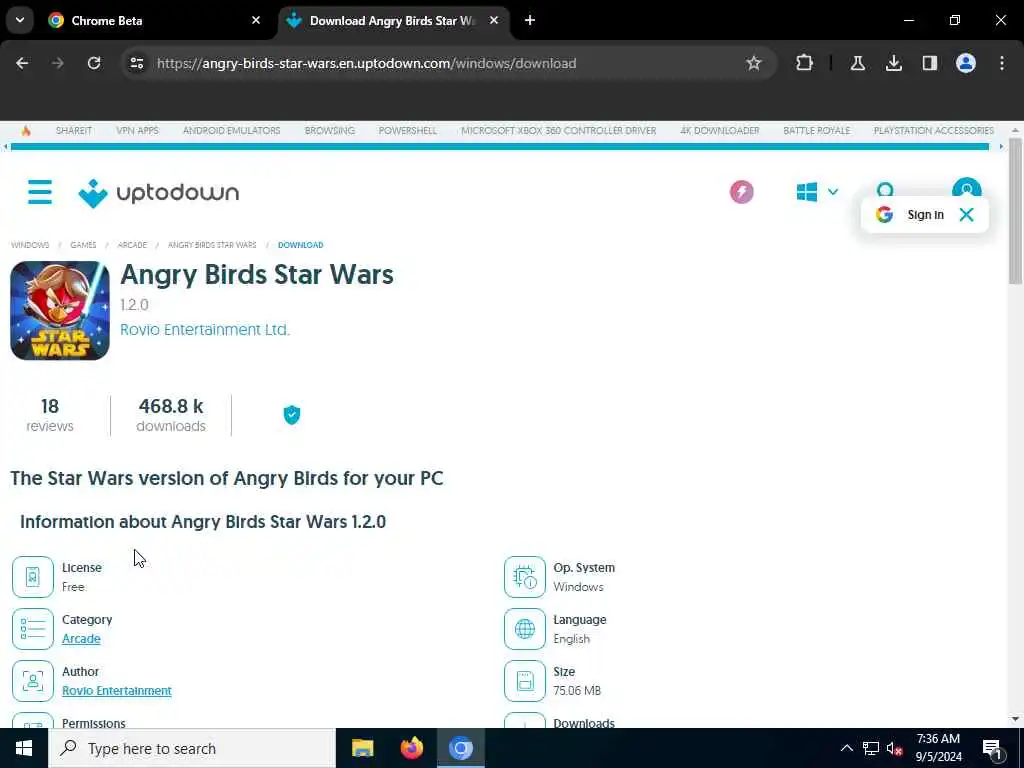
Task: Open a new browser tab
Action: click(x=530, y=20)
